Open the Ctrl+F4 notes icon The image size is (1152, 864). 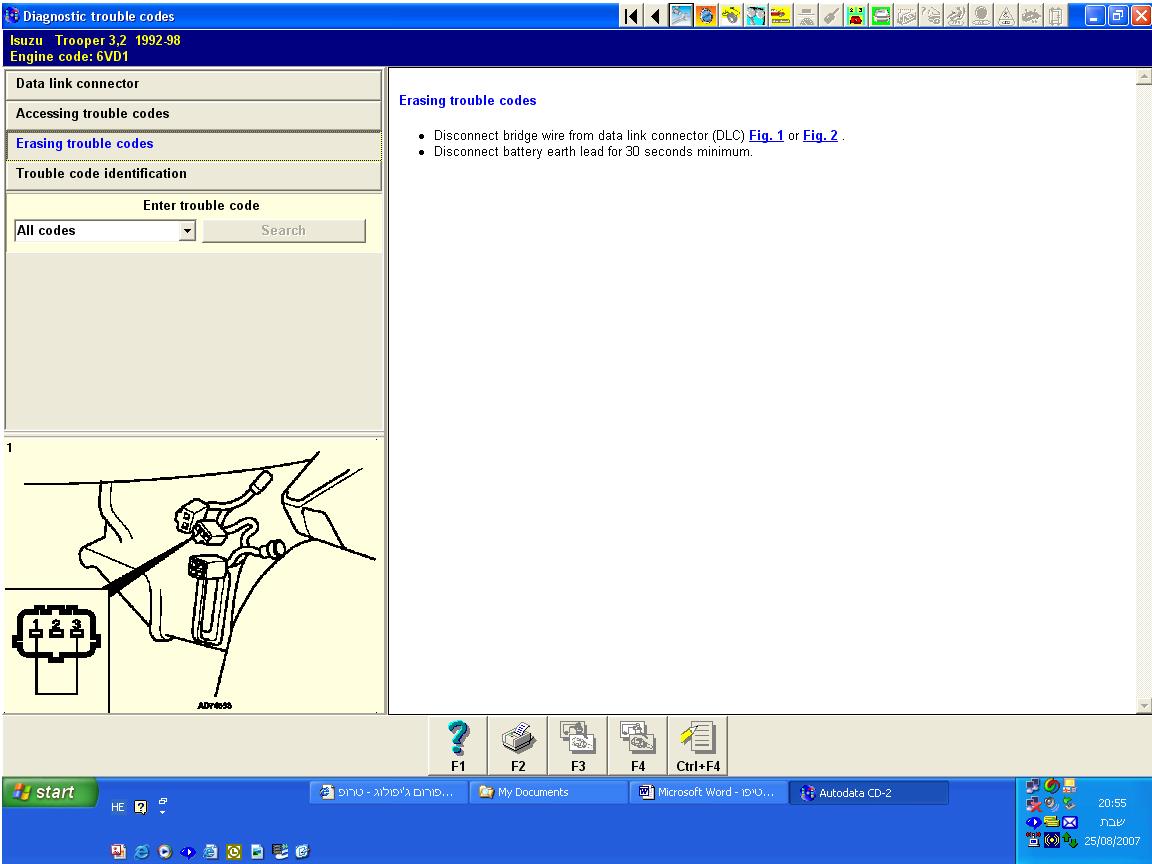click(698, 745)
